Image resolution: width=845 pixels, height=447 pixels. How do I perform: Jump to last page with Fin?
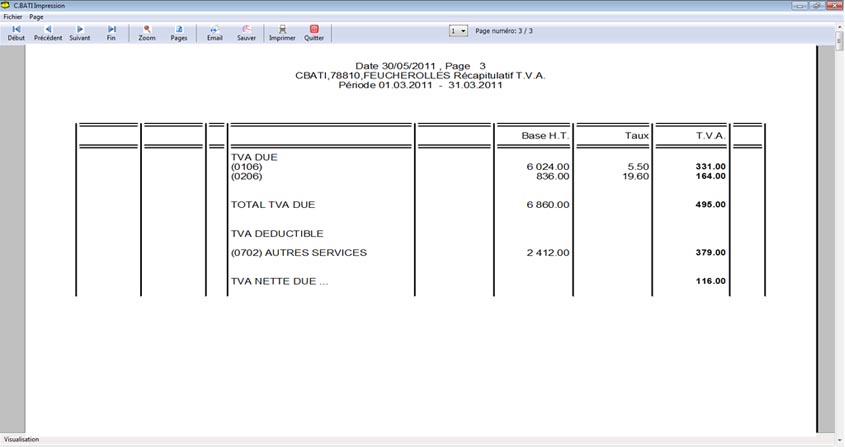tap(111, 33)
